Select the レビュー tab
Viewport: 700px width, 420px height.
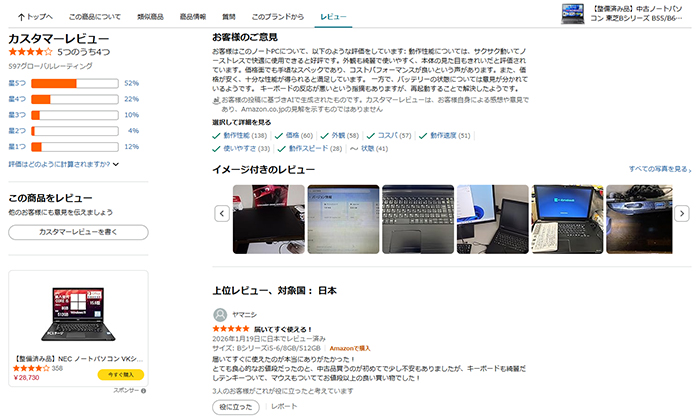pyautogui.click(x=333, y=17)
